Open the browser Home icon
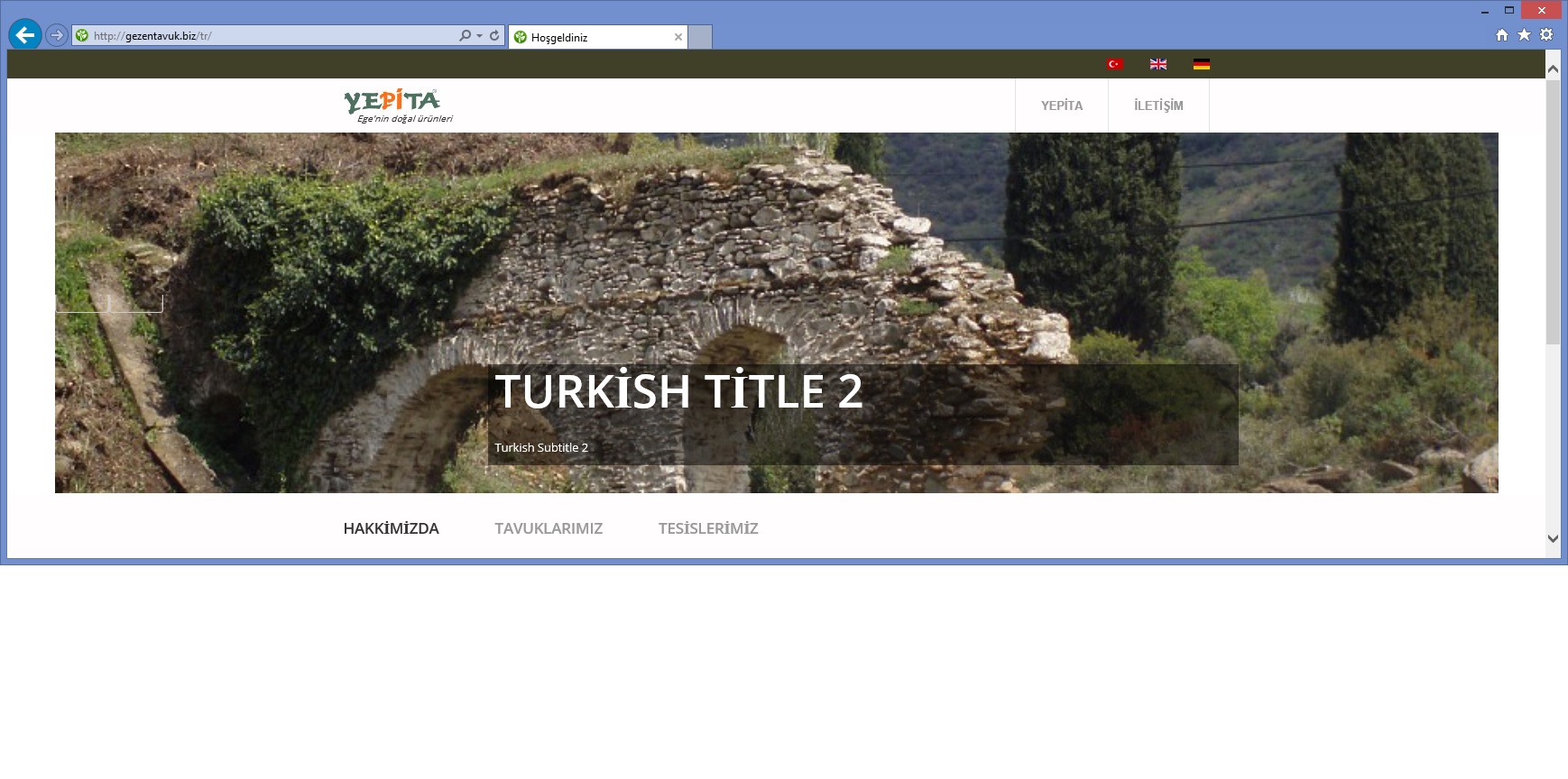Image resolution: width=1568 pixels, height=779 pixels. point(1502,35)
